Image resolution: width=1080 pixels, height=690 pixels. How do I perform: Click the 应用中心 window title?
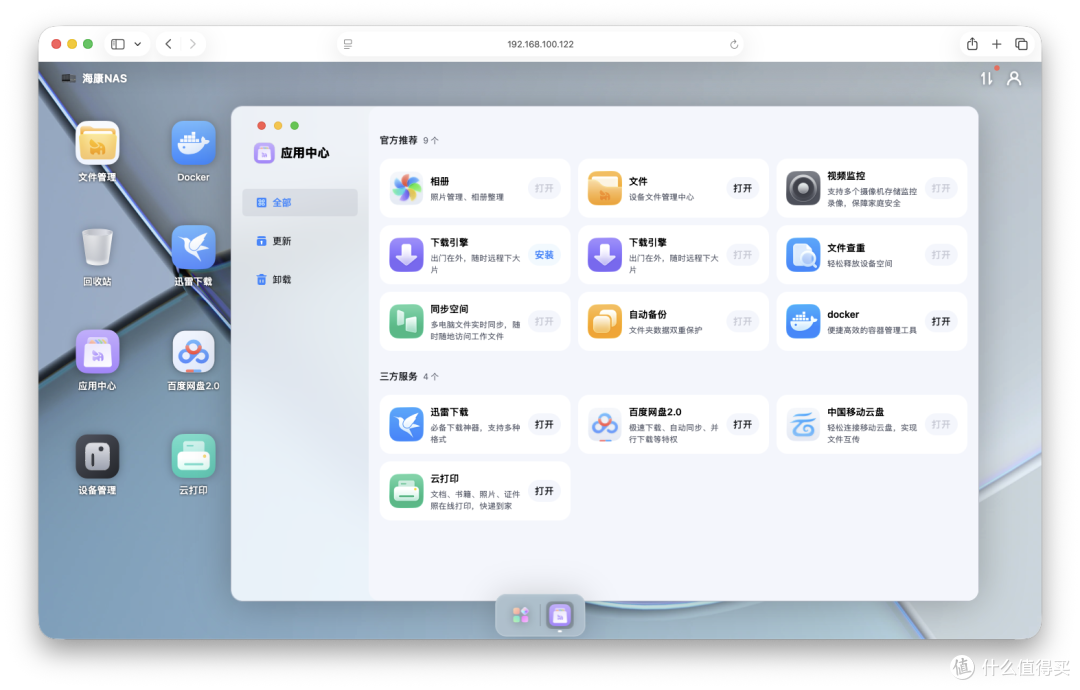(304, 153)
